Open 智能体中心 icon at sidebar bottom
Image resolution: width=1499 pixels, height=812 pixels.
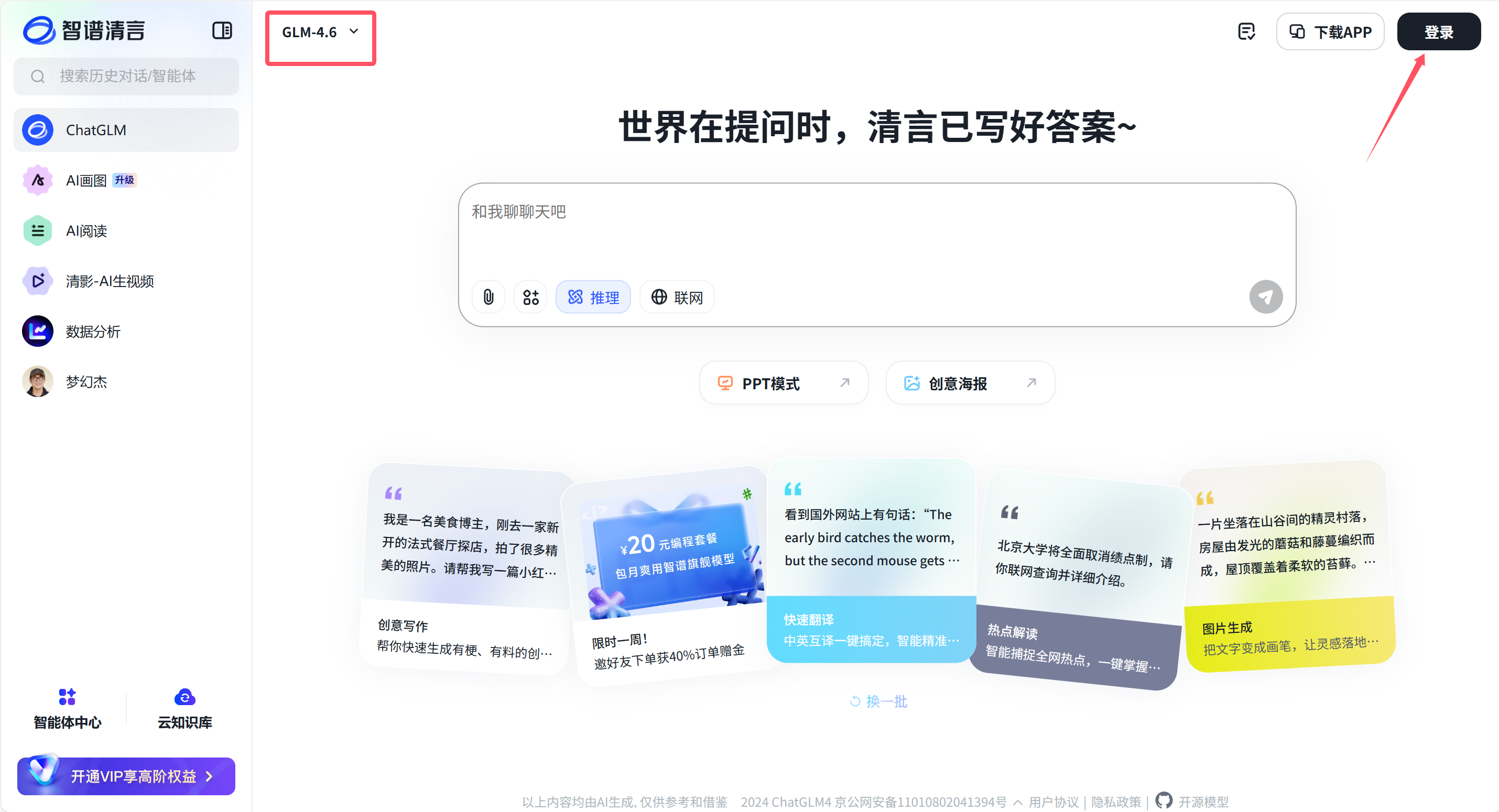tap(67, 696)
